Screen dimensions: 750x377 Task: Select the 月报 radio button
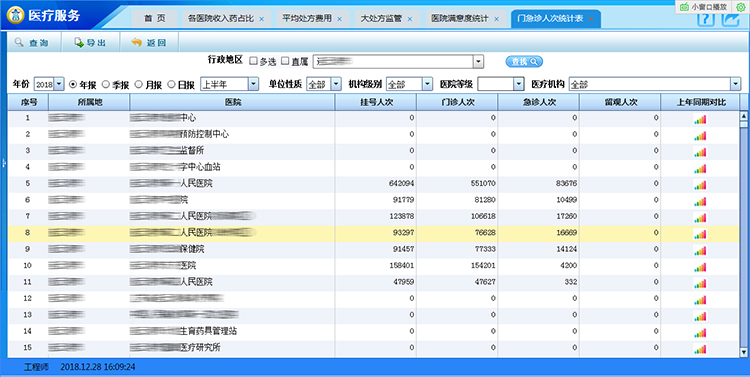139,84
